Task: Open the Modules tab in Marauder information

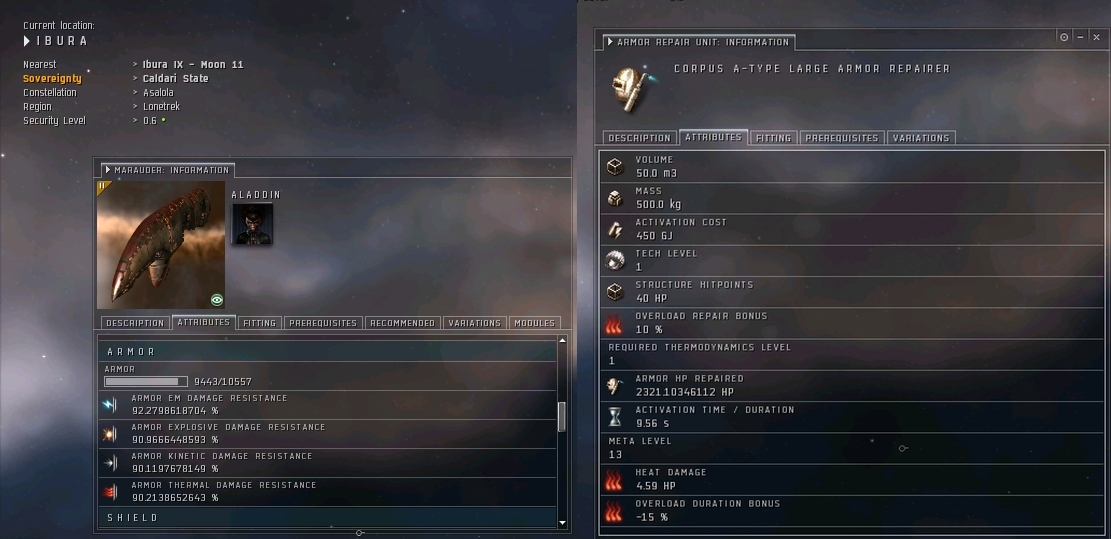Action: tap(534, 323)
